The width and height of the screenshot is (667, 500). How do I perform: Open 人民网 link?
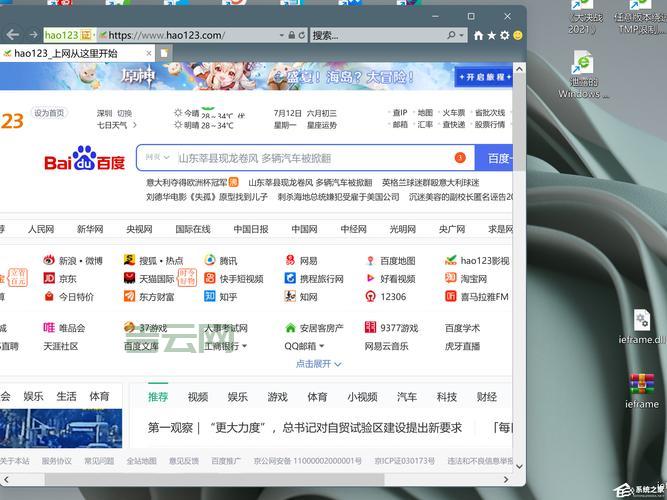[x=41, y=229]
